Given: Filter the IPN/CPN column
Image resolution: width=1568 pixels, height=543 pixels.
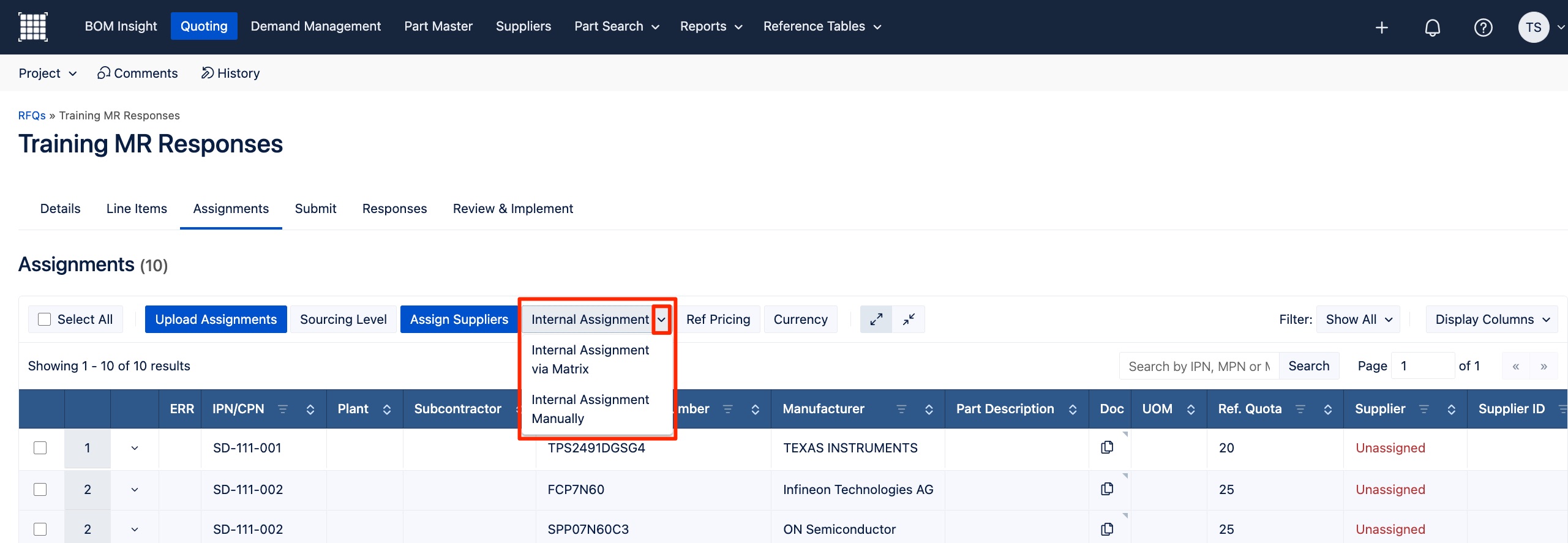Looking at the screenshot, I should coord(283,409).
